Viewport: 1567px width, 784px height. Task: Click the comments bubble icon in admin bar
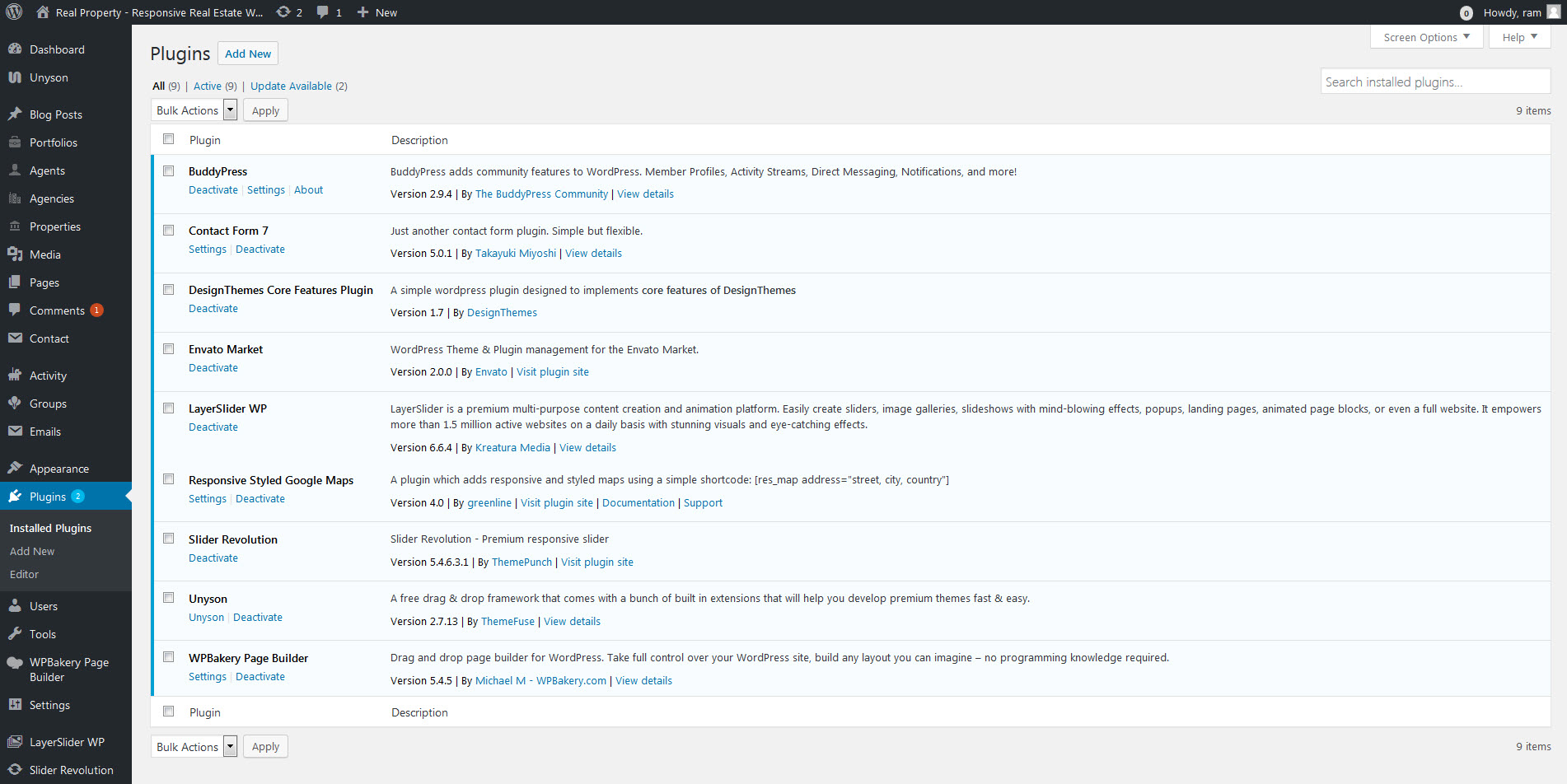point(323,12)
